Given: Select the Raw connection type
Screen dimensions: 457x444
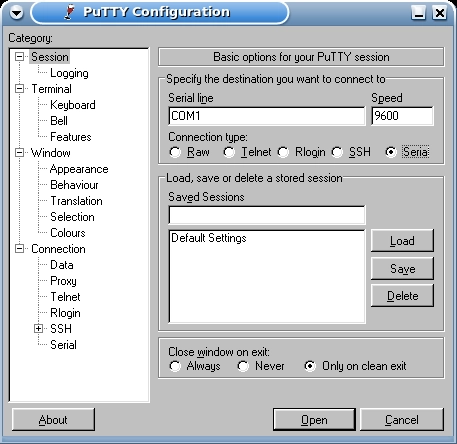Looking at the screenshot, I should click(175, 152).
